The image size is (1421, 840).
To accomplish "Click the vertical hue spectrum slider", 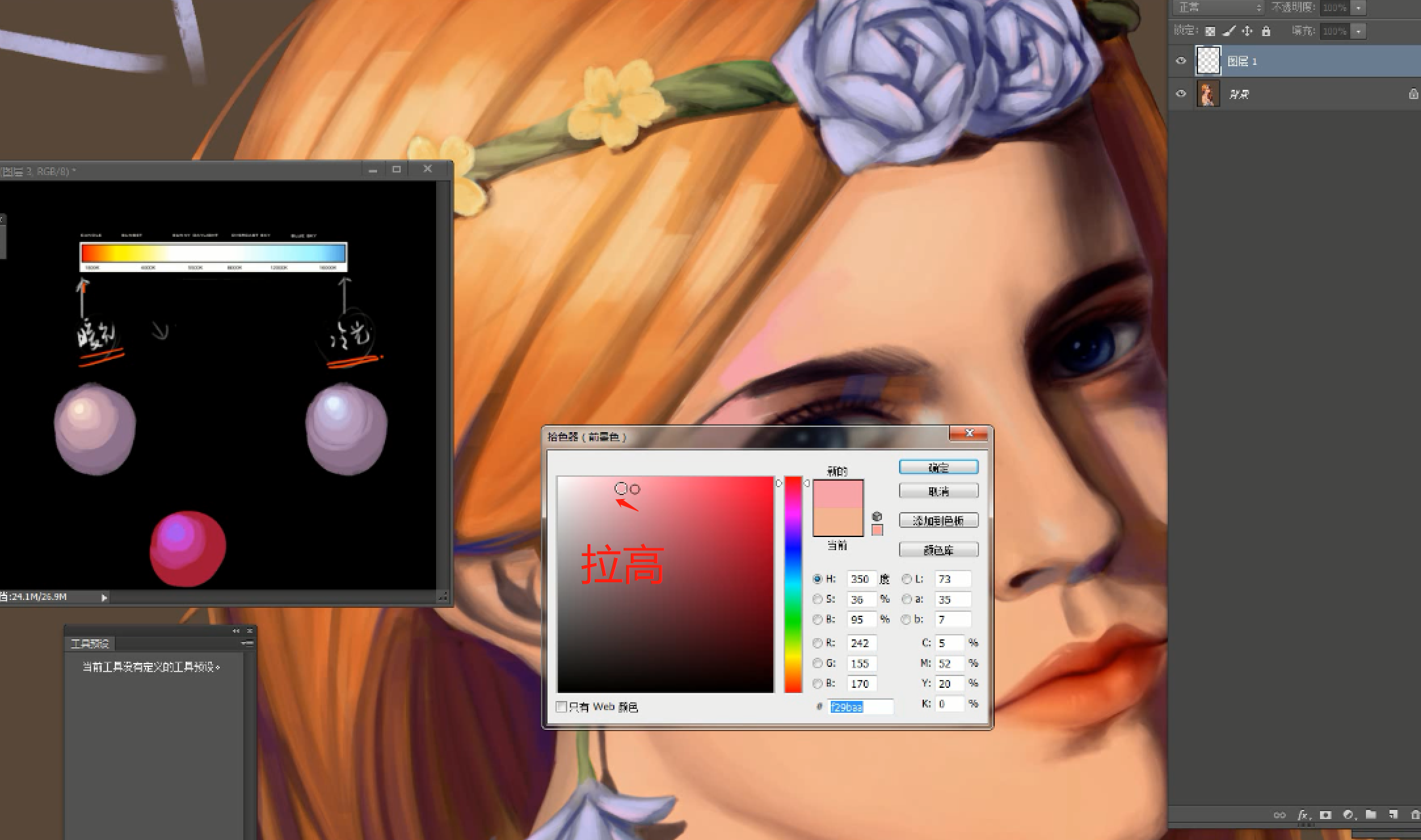I will coord(793,584).
